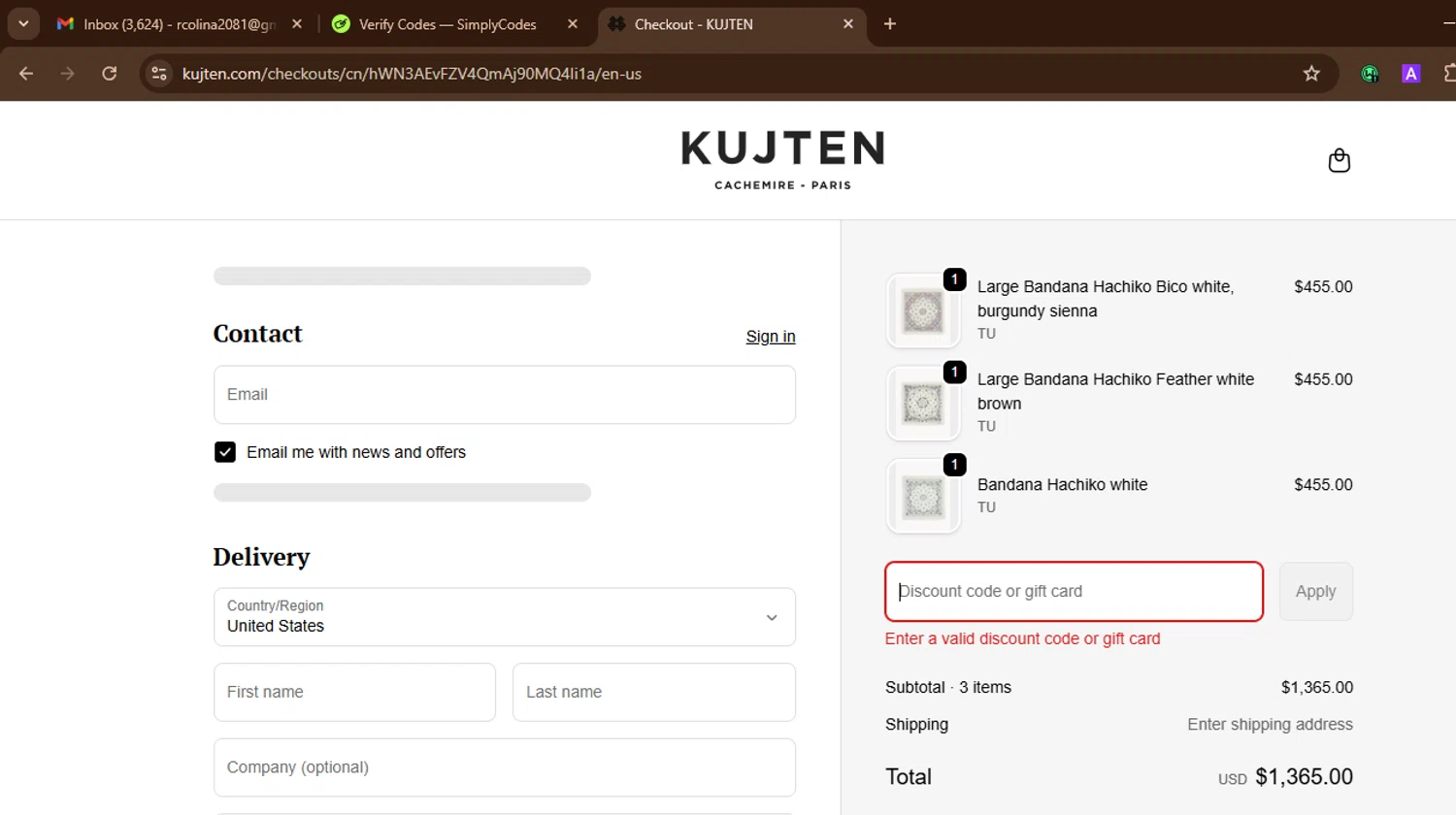Click the Delivery section heading
Image resolution: width=1456 pixels, height=815 pixels.
(x=262, y=557)
